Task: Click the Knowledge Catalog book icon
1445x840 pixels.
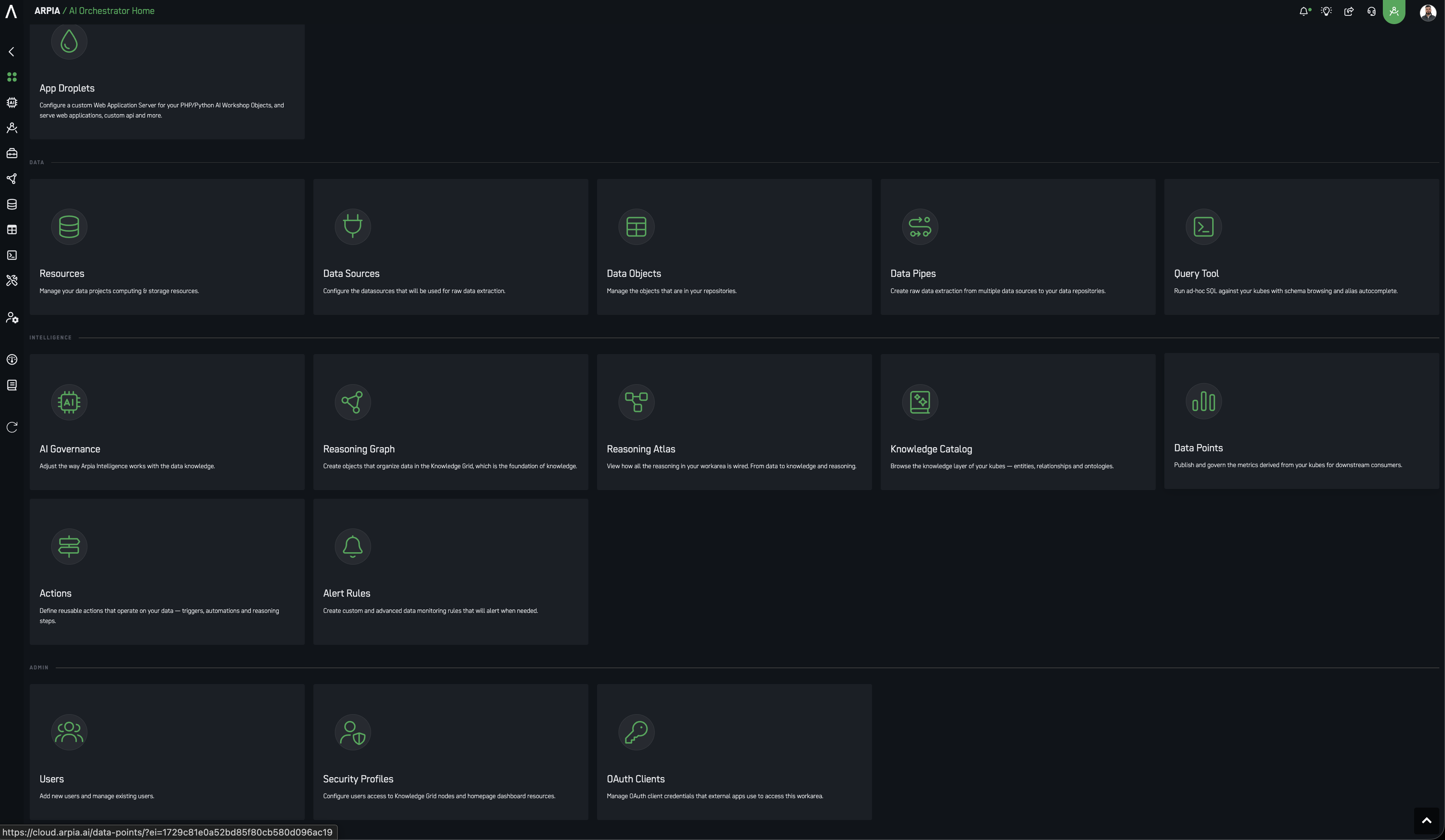Action: pos(920,402)
